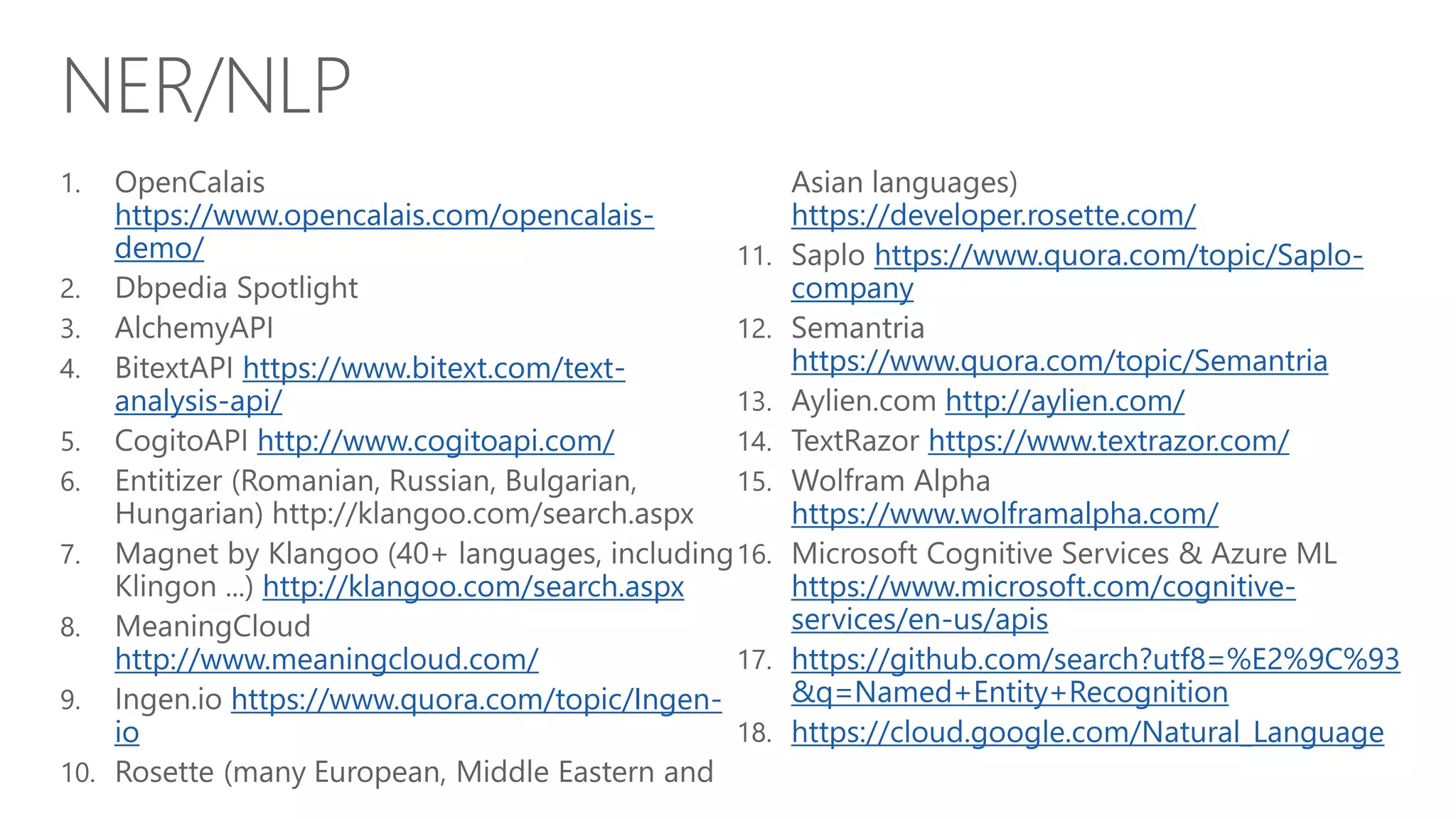Click the 'Wolfram Alpha' label text

[x=891, y=481]
